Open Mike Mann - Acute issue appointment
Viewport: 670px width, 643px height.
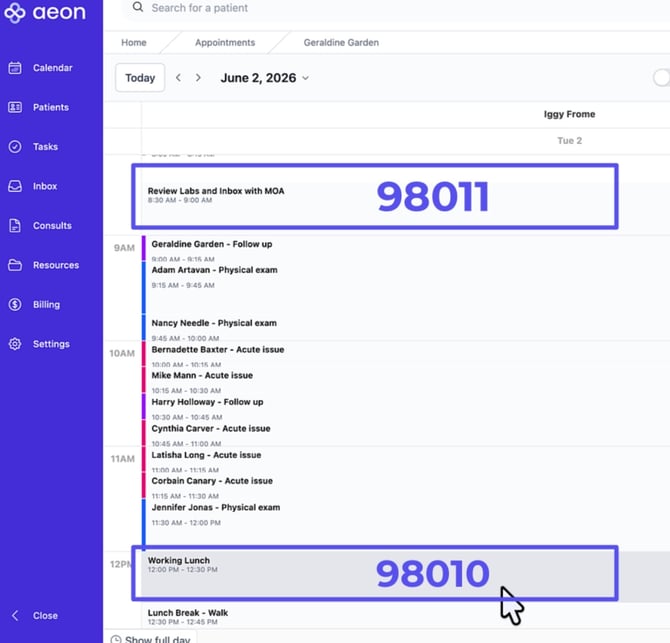(x=406, y=380)
